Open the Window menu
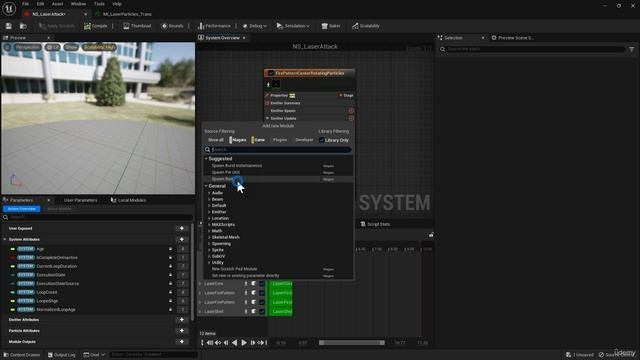The width and height of the screenshot is (640, 360). pyautogui.click(x=78, y=4)
